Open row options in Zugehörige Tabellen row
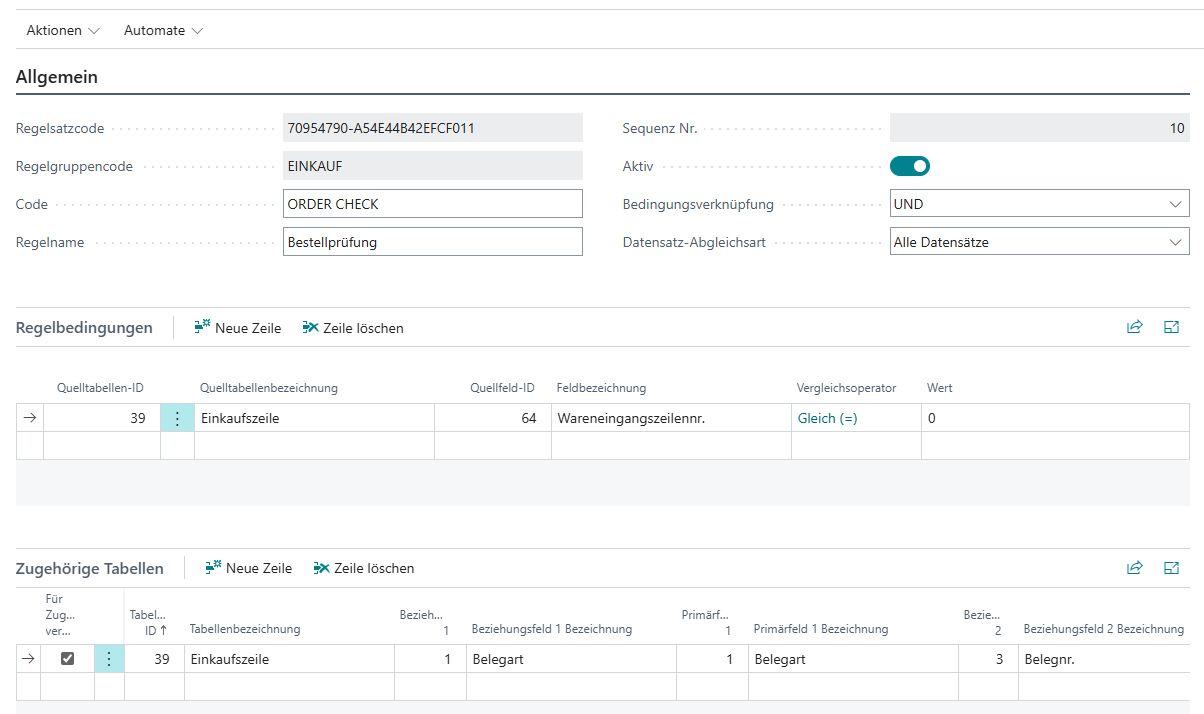This screenshot has width=1204, height=714. coord(109,659)
